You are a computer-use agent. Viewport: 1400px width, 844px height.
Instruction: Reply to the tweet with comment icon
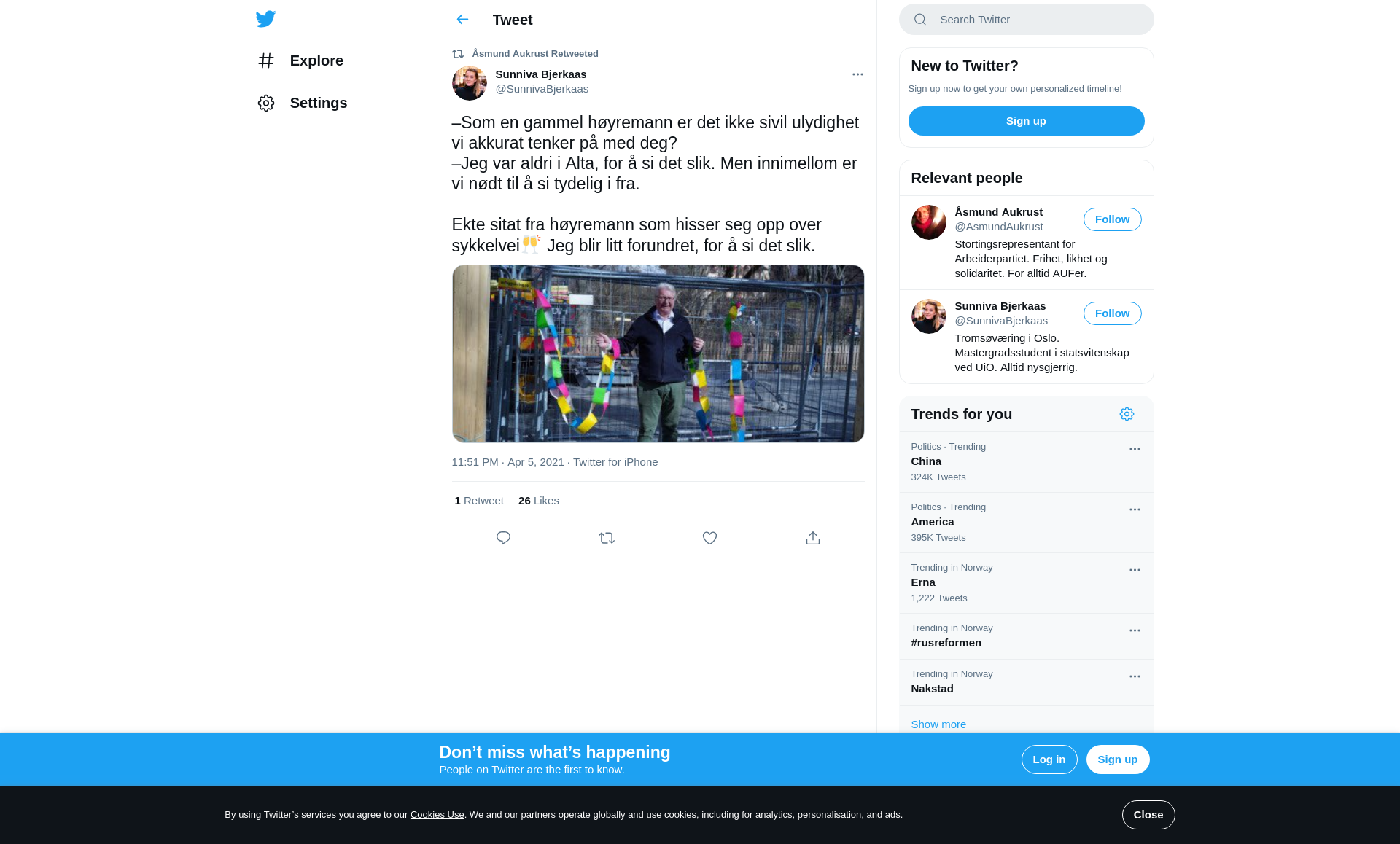coord(503,538)
